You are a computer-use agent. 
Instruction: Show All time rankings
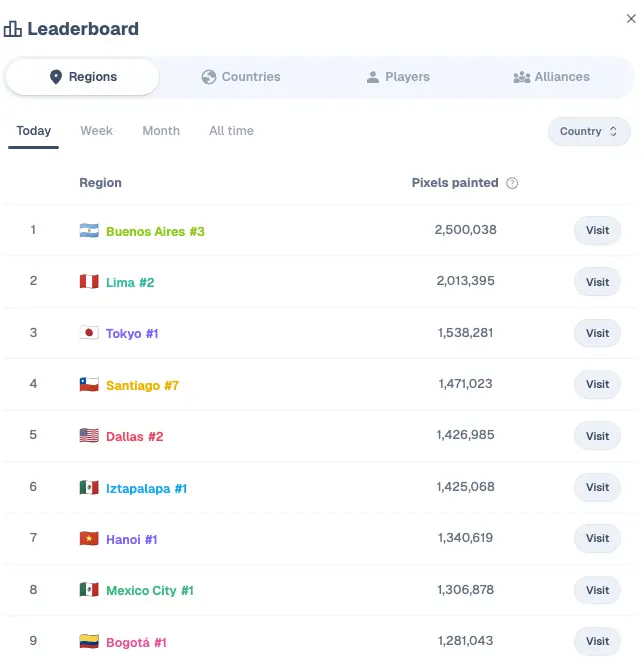(x=231, y=131)
